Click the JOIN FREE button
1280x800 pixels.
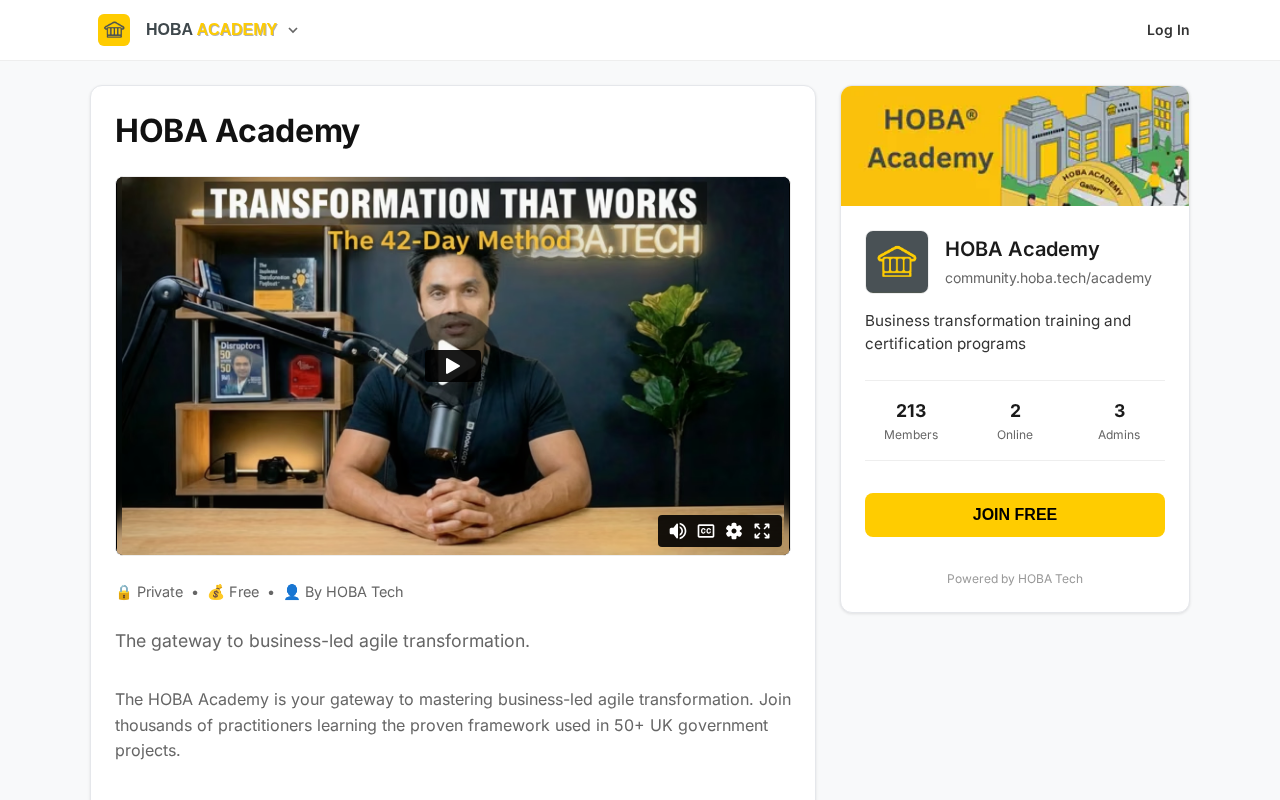[x=1015, y=515]
